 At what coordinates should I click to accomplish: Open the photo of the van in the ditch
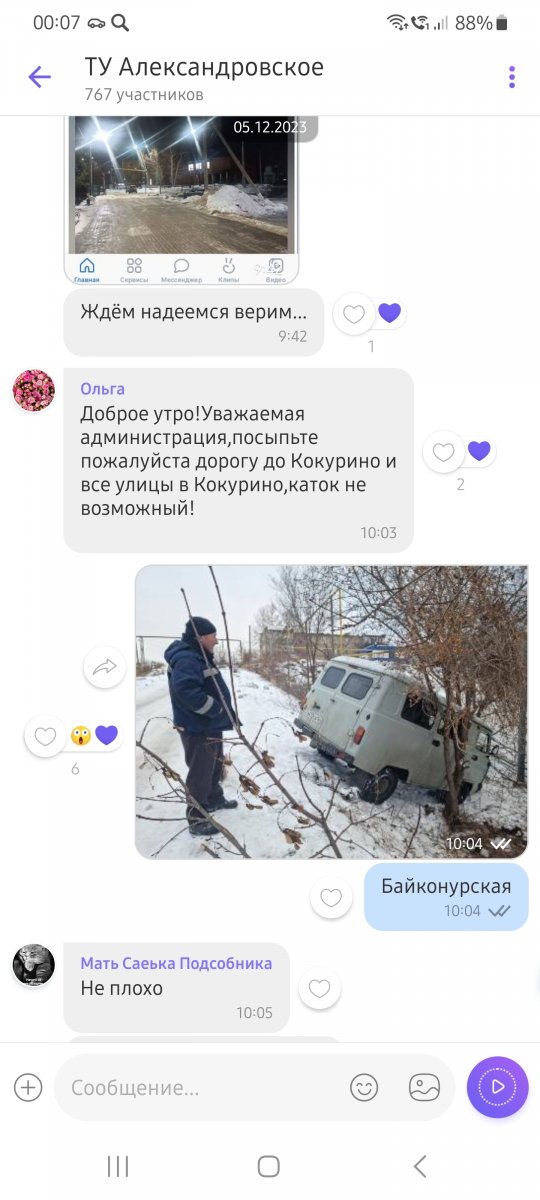331,712
